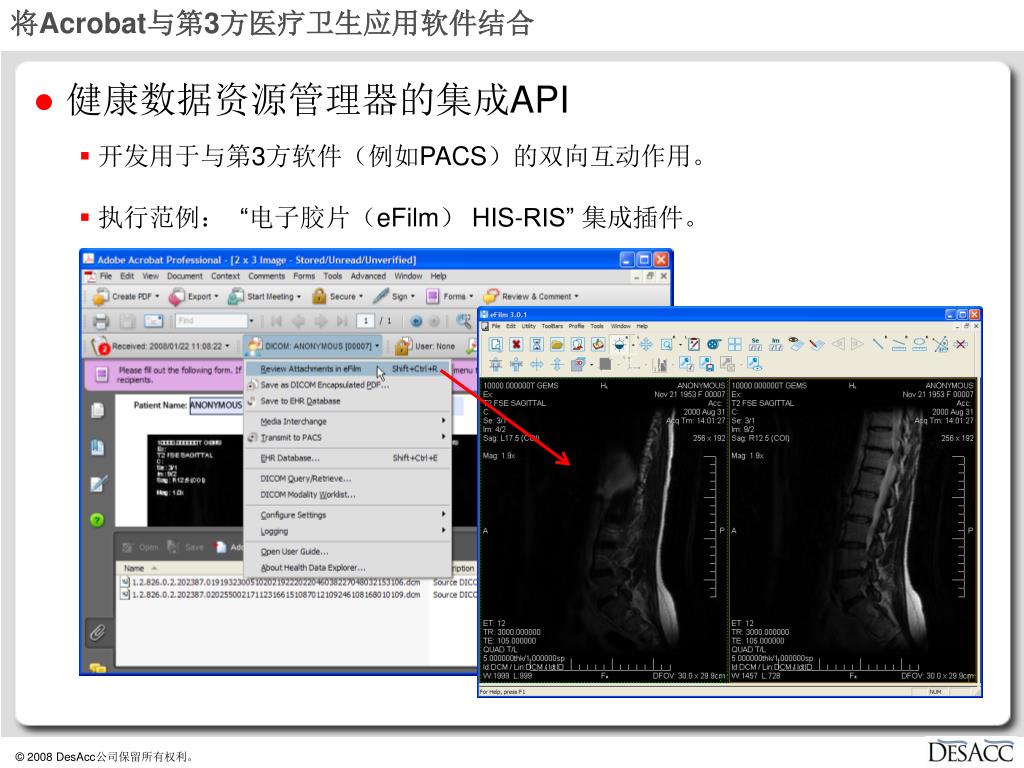
Task: Click the red X delete icon in eFilm toolbar
Action: (516, 344)
